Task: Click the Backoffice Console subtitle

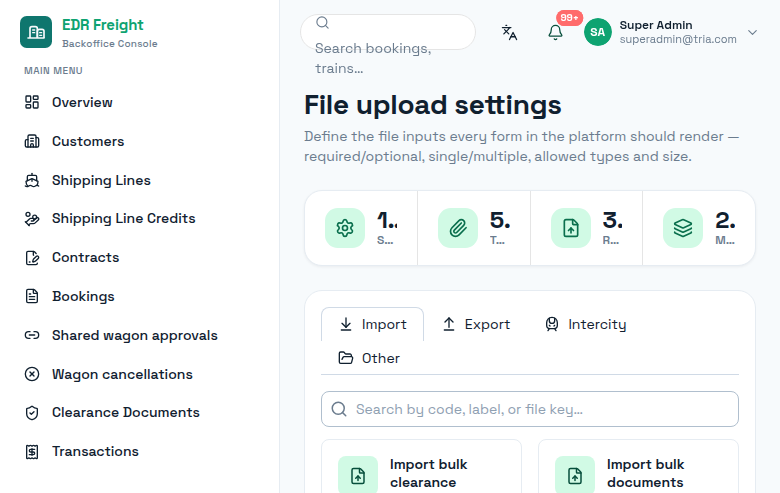Action: [109, 44]
